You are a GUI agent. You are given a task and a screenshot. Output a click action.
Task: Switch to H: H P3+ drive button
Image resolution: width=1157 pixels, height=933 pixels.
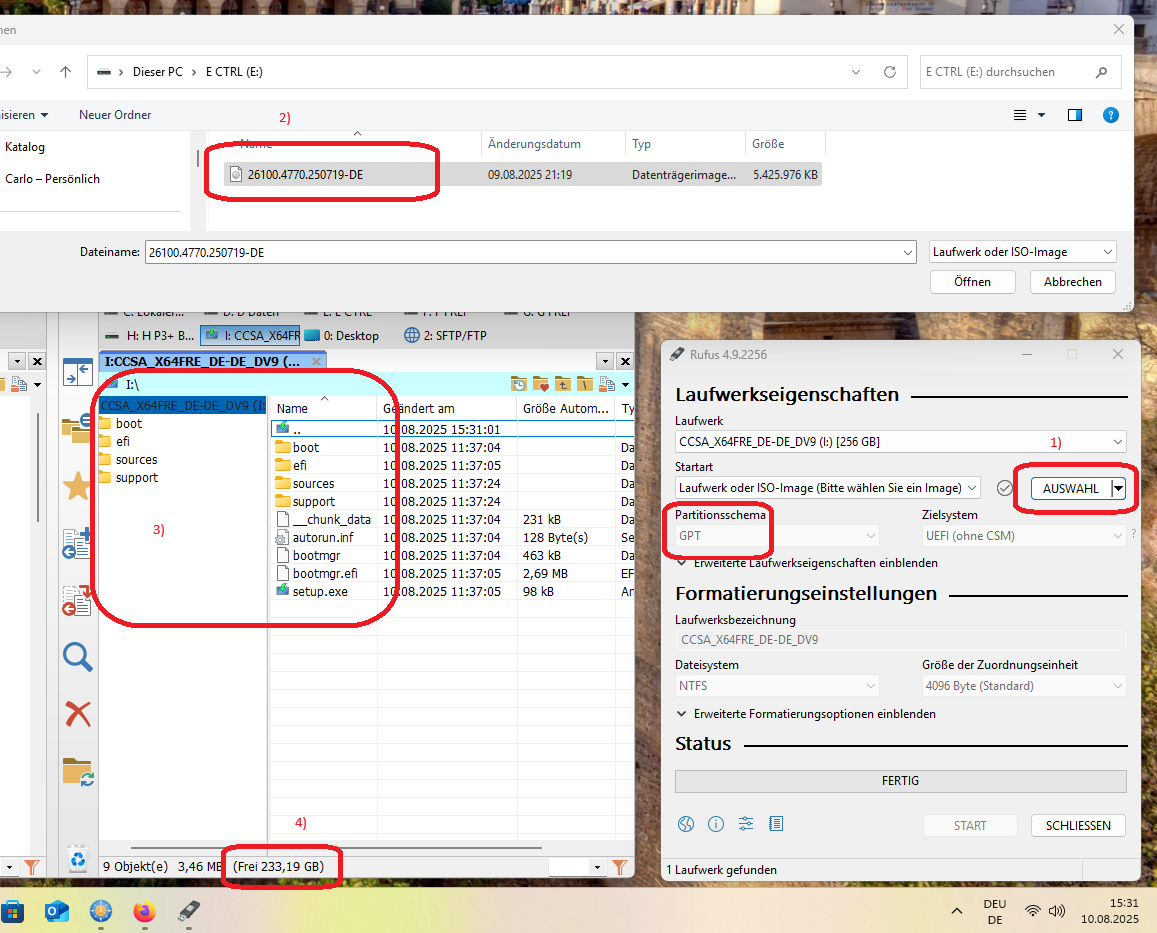(149, 335)
